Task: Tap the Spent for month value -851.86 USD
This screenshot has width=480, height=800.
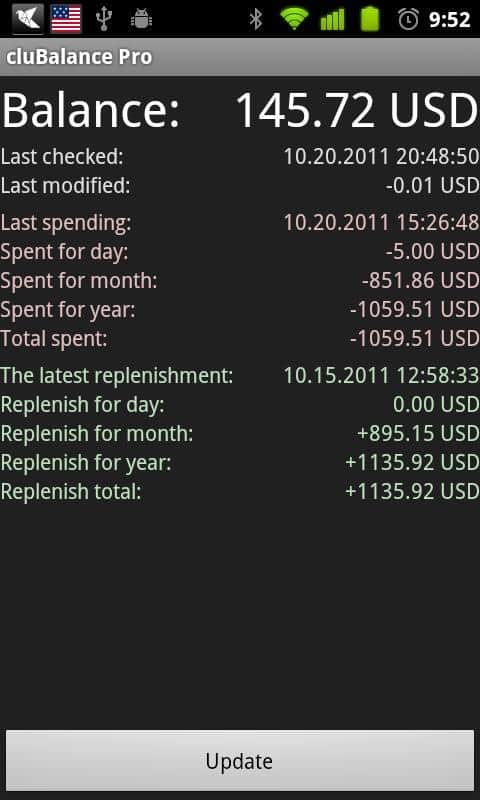Action: tap(420, 281)
